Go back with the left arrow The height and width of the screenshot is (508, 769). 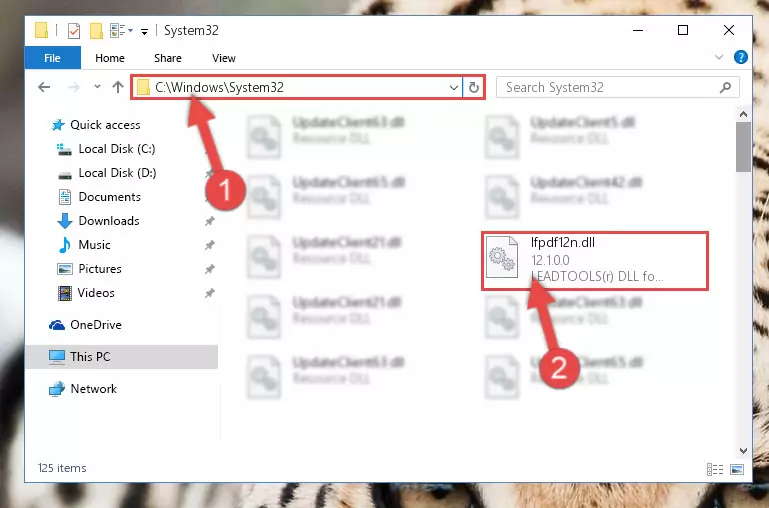click(44, 87)
